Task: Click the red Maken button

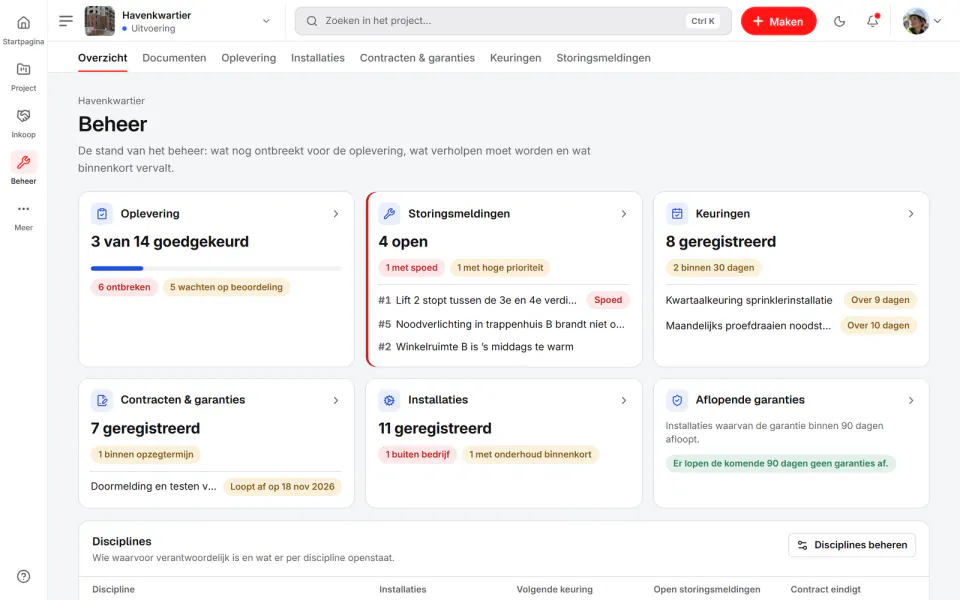Action: point(778,21)
